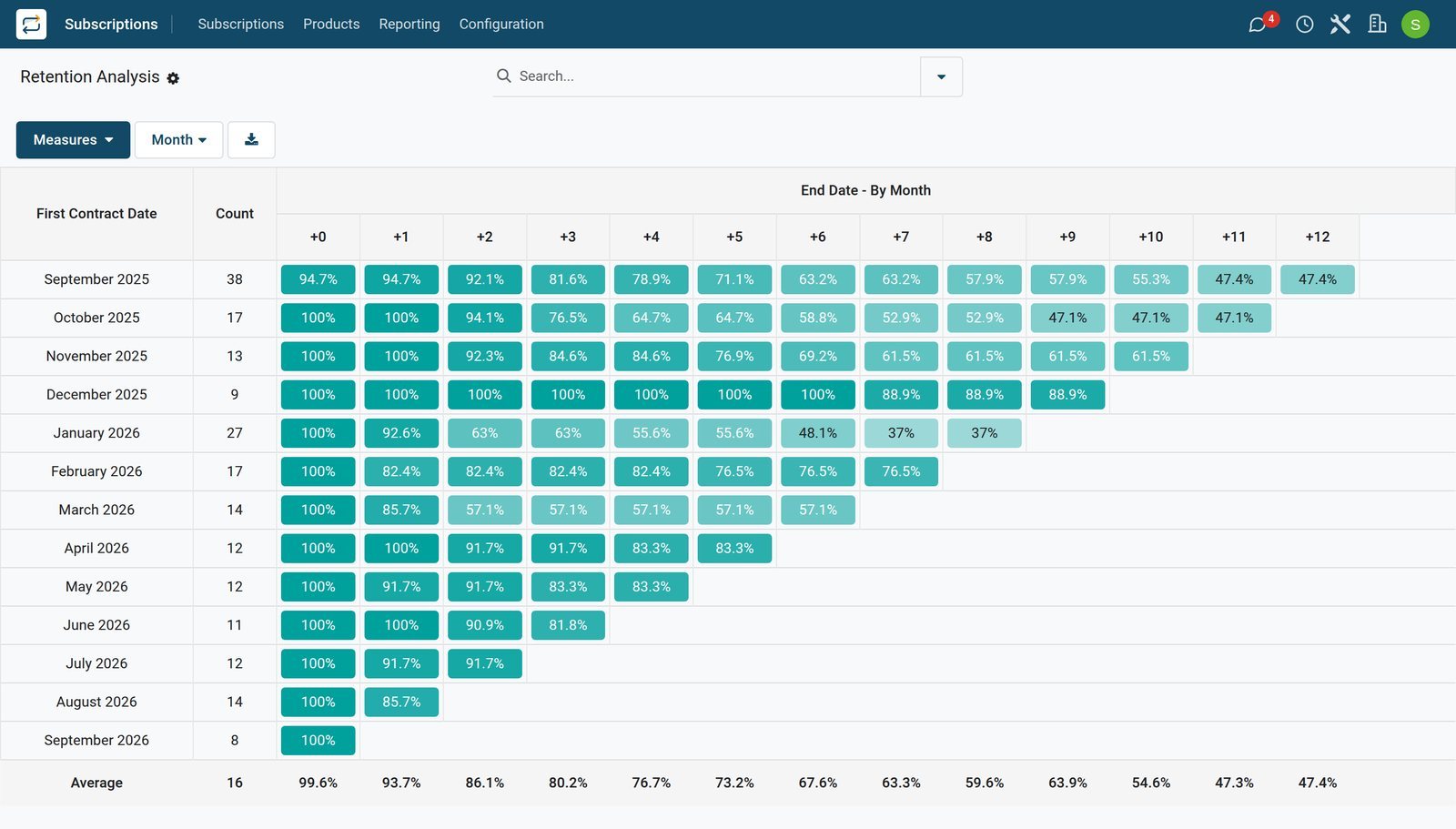Click December 2025 +9 cell showing 88.9%

click(x=1067, y=394)
